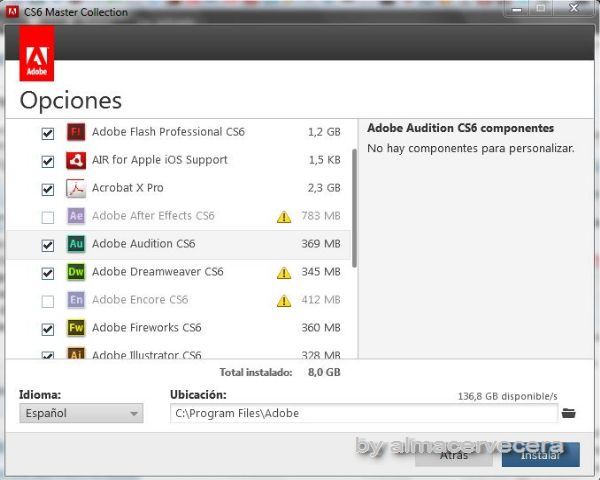
Task: Click the "1,5 KB" size value
Action: 324,160
